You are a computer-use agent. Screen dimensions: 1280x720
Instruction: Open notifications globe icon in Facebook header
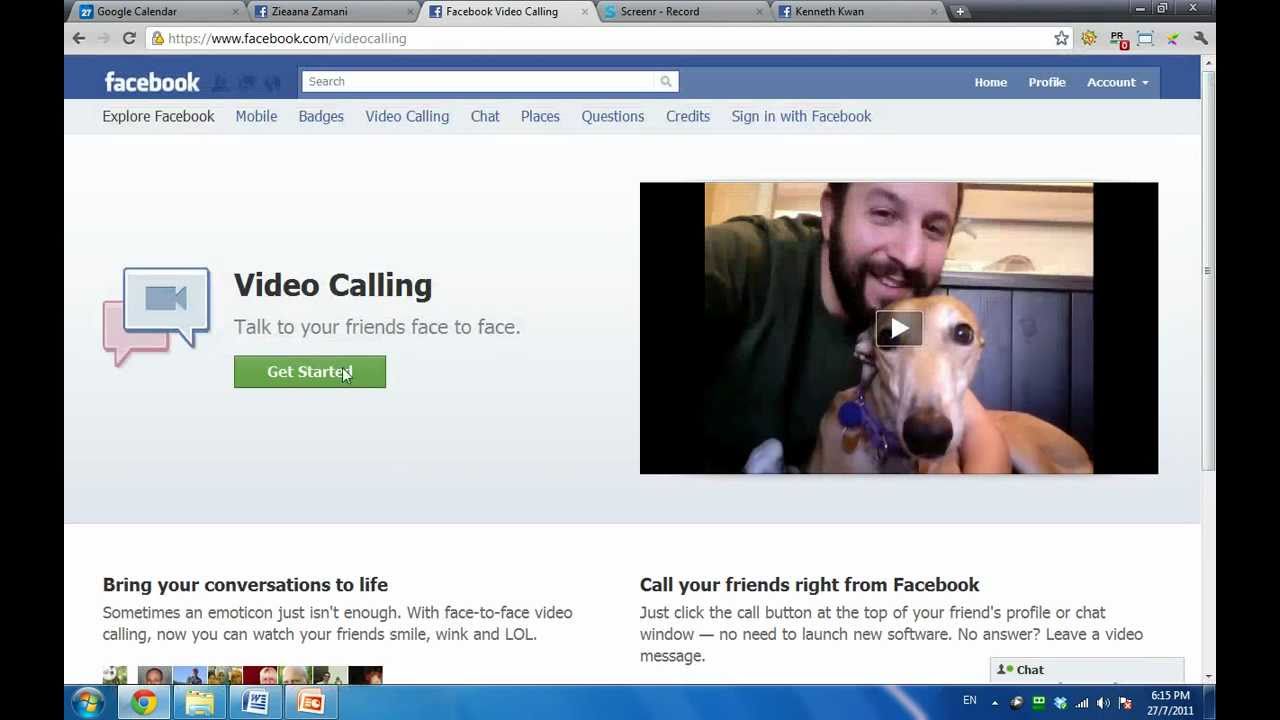point(272,82)
